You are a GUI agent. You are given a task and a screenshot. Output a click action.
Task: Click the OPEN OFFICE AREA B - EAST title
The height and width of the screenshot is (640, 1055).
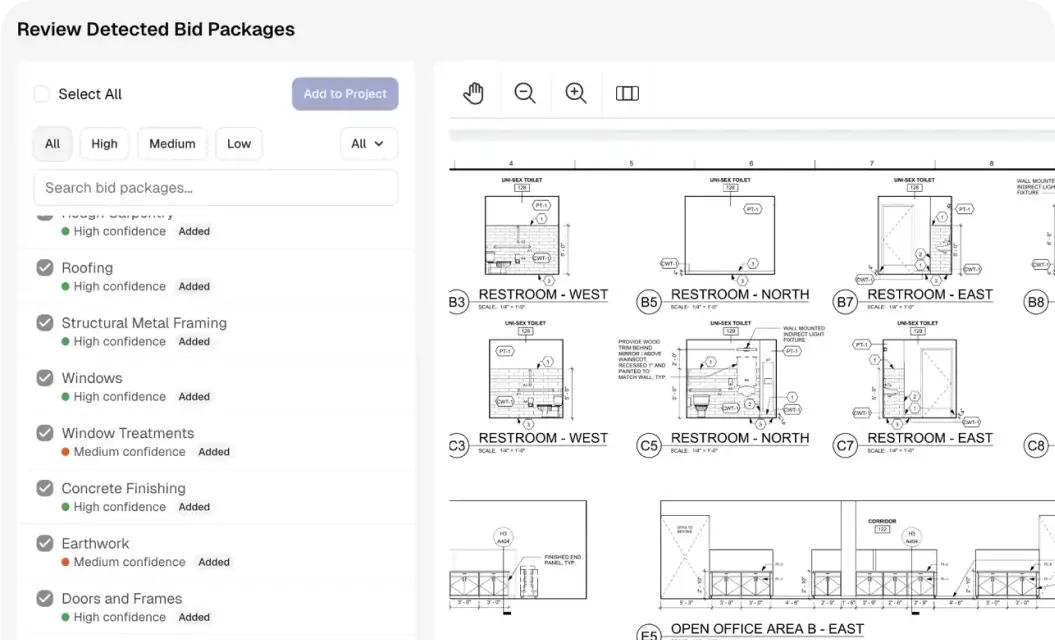click(767, 629)
